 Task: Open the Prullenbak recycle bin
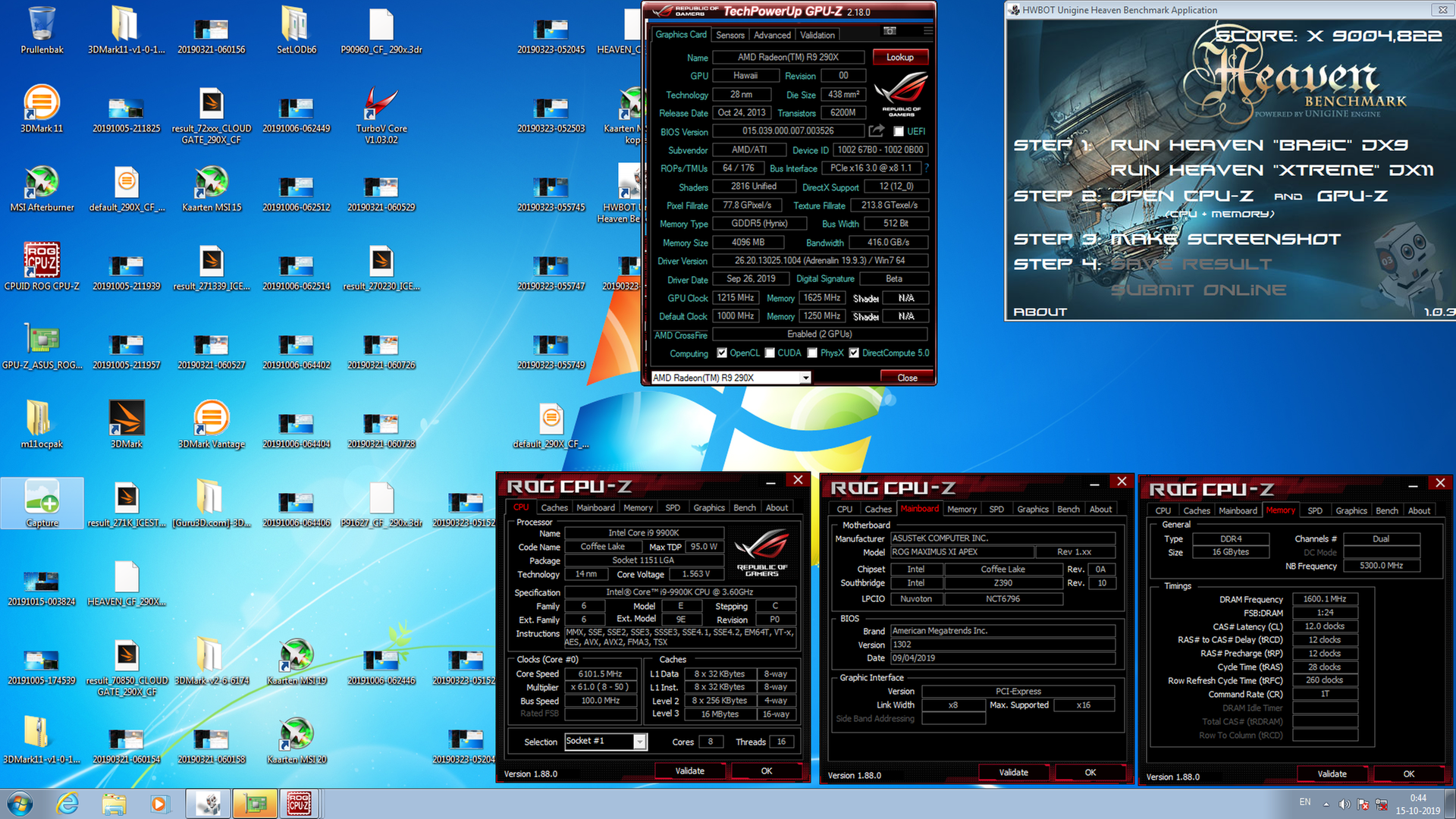(42, 30)
